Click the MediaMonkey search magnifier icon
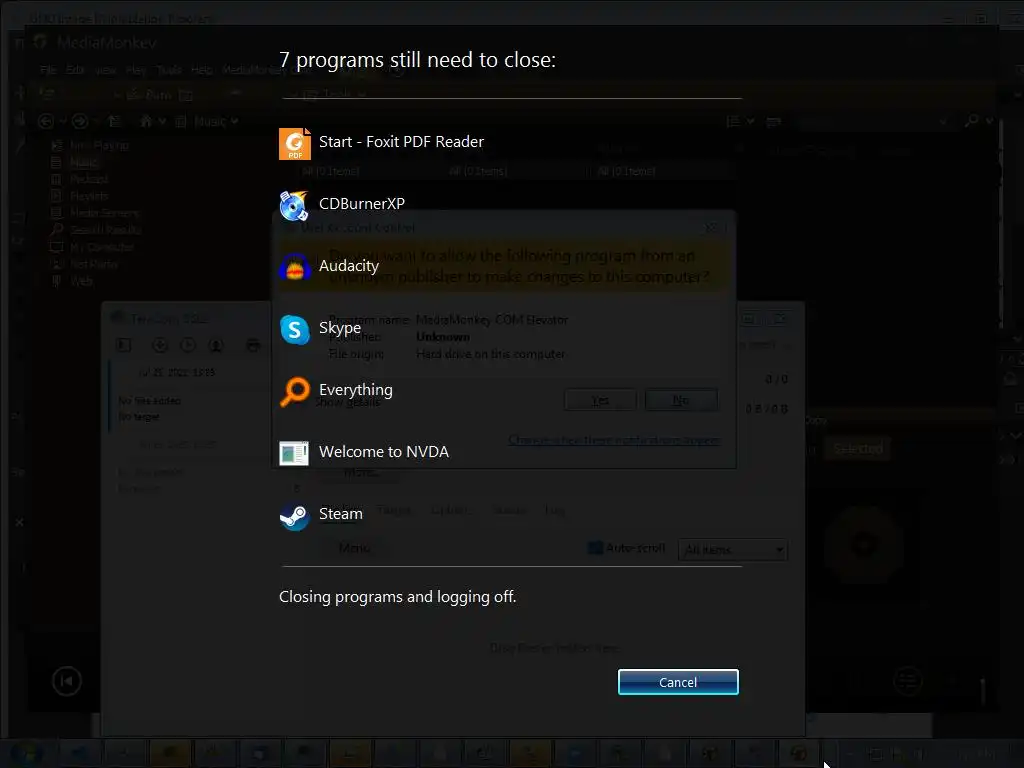 [x=972, y=121]
